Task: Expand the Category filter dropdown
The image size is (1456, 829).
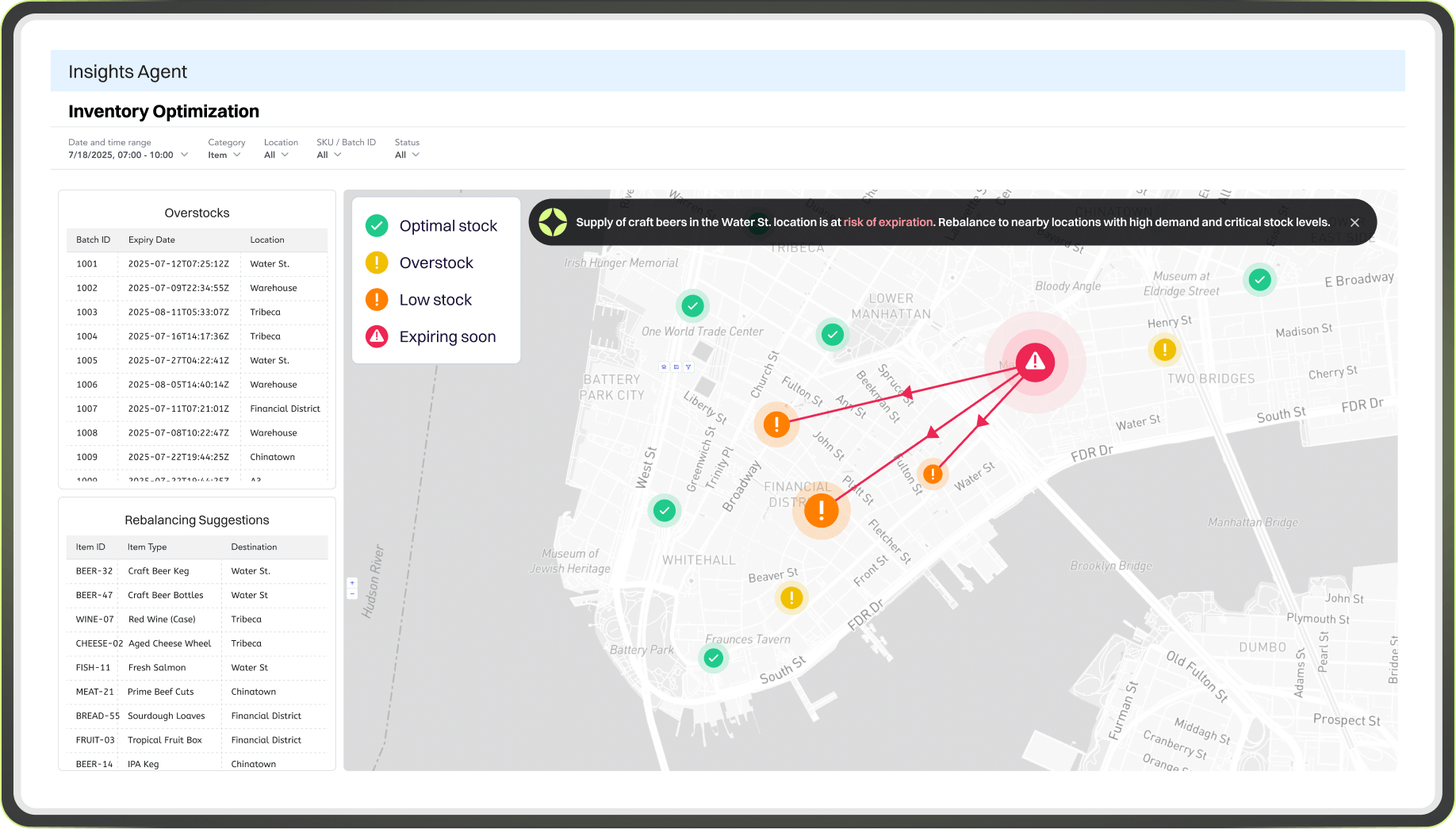Action: pyautogui.click(x=224, y=155)
